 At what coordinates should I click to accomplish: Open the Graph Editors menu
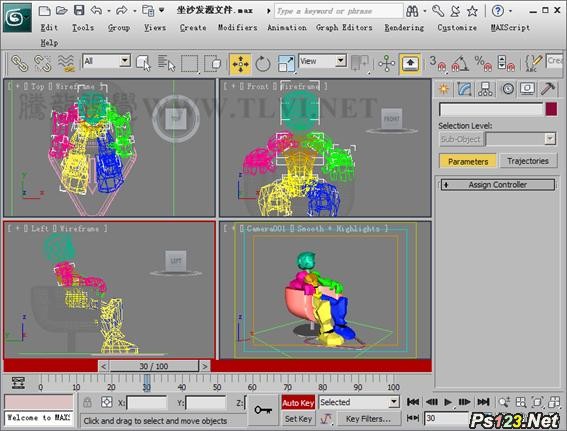tap(344, 27)
